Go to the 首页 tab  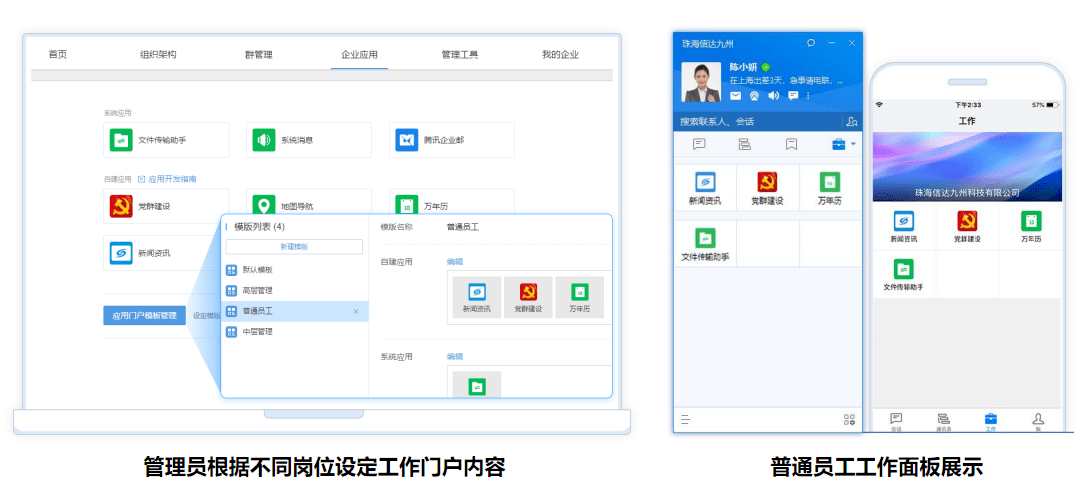(x=58, y=54)
